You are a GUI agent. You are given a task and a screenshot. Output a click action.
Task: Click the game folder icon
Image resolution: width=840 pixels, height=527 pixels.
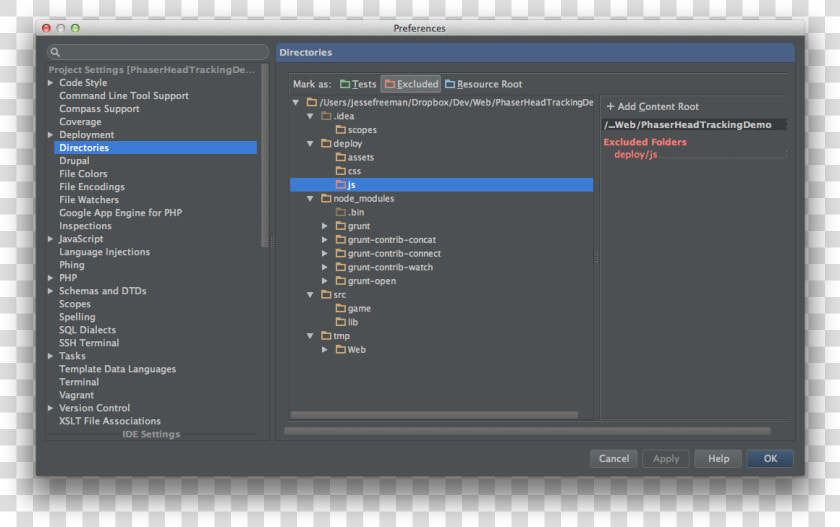pyautogui.click(x=341, y=308)
